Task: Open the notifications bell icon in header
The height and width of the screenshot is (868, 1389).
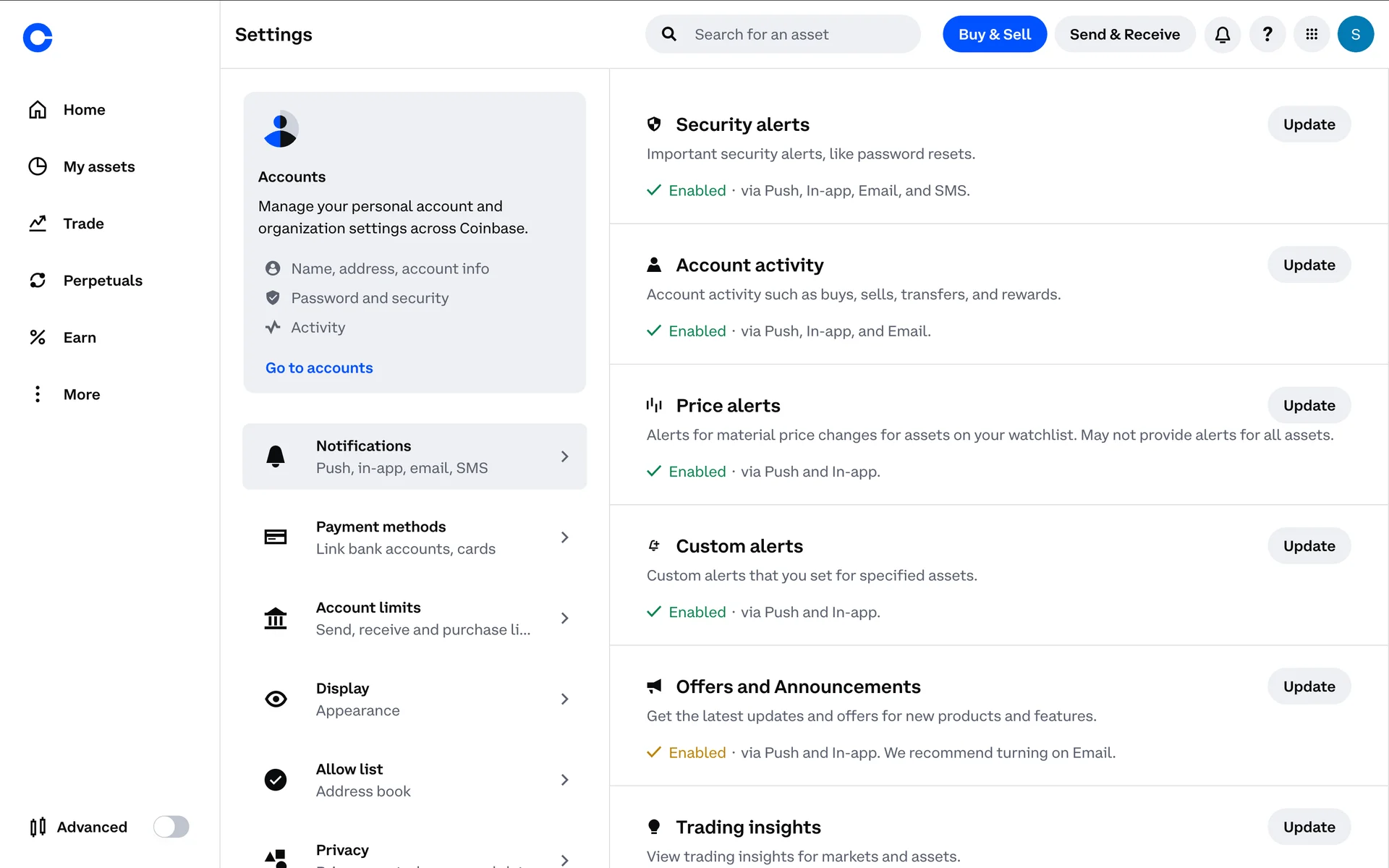Action: point(1223,35)
